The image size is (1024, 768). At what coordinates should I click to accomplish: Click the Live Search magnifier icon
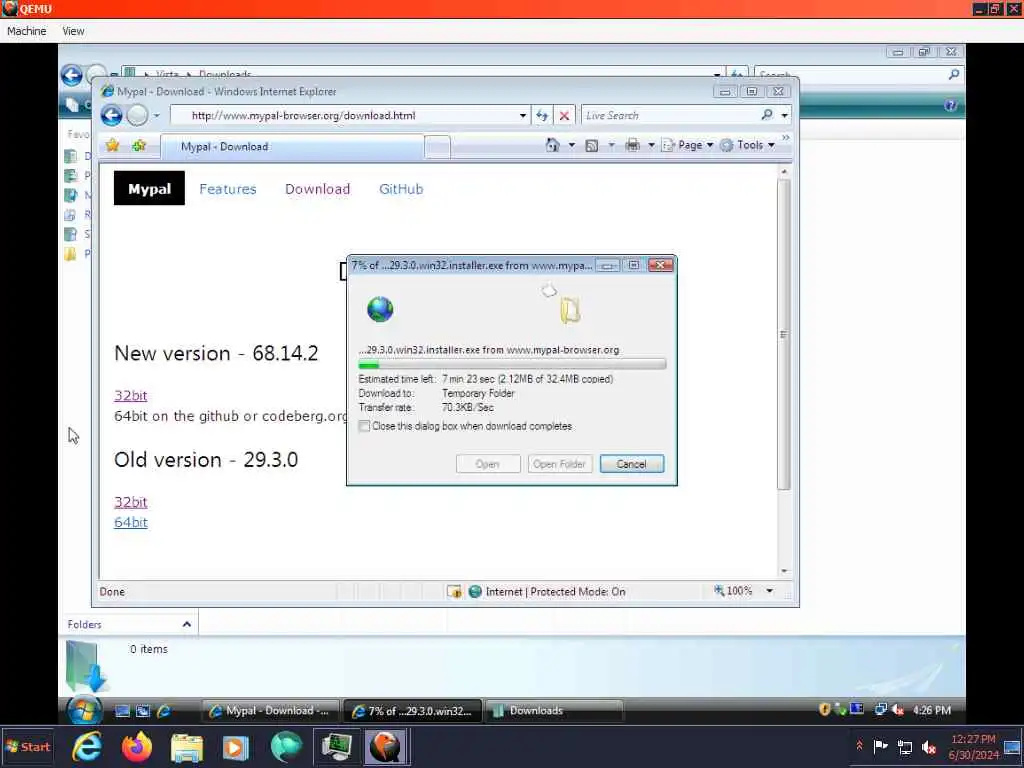(767, 115)
